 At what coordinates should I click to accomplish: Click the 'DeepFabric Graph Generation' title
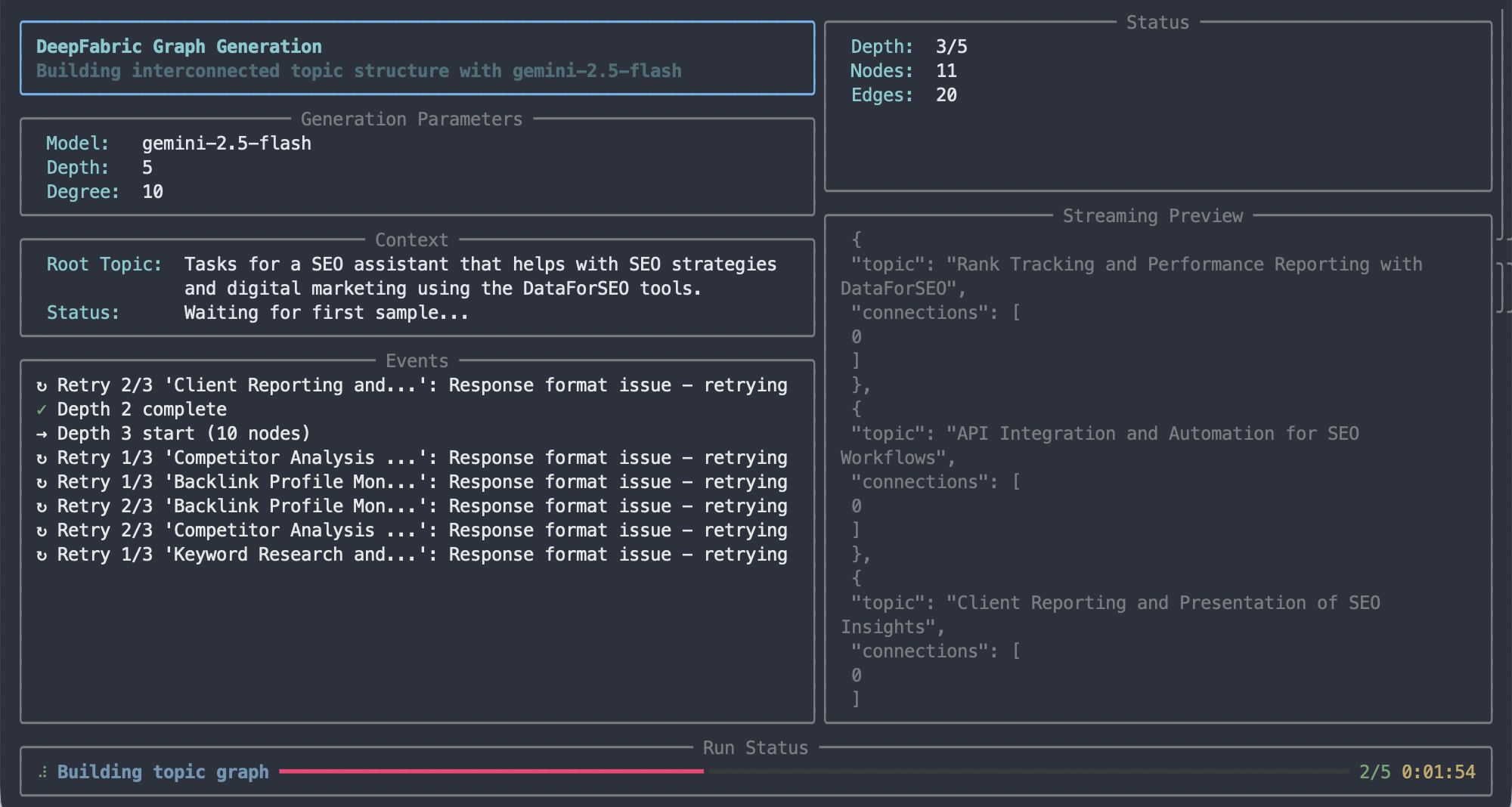coord(179,46)
